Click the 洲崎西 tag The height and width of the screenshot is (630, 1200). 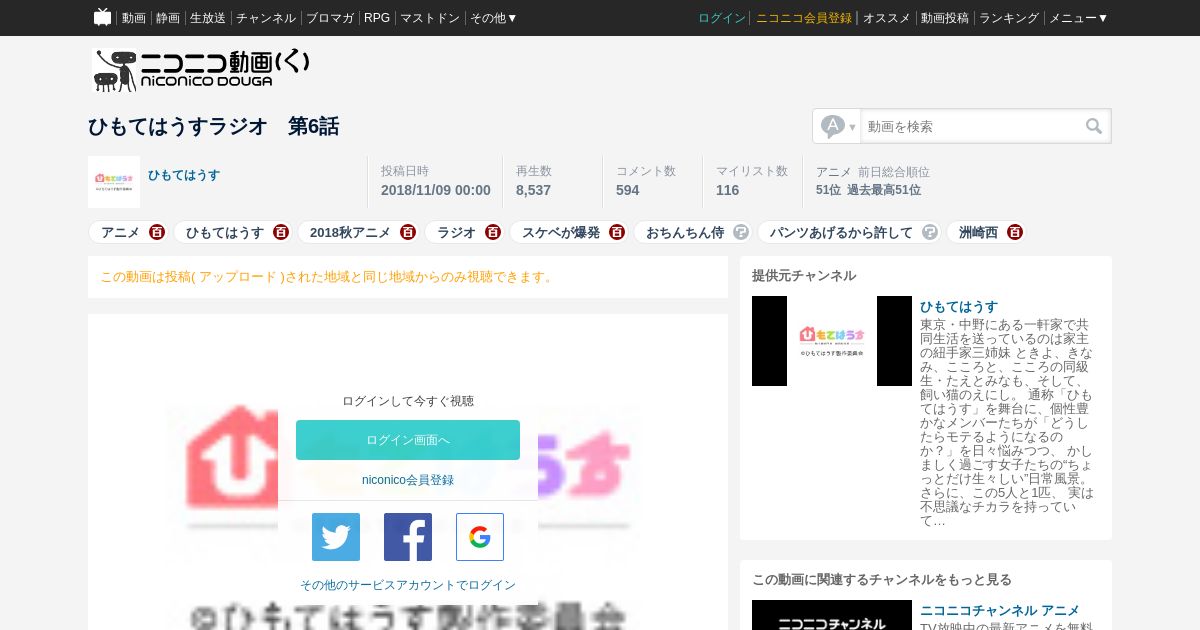pos(978,232)
